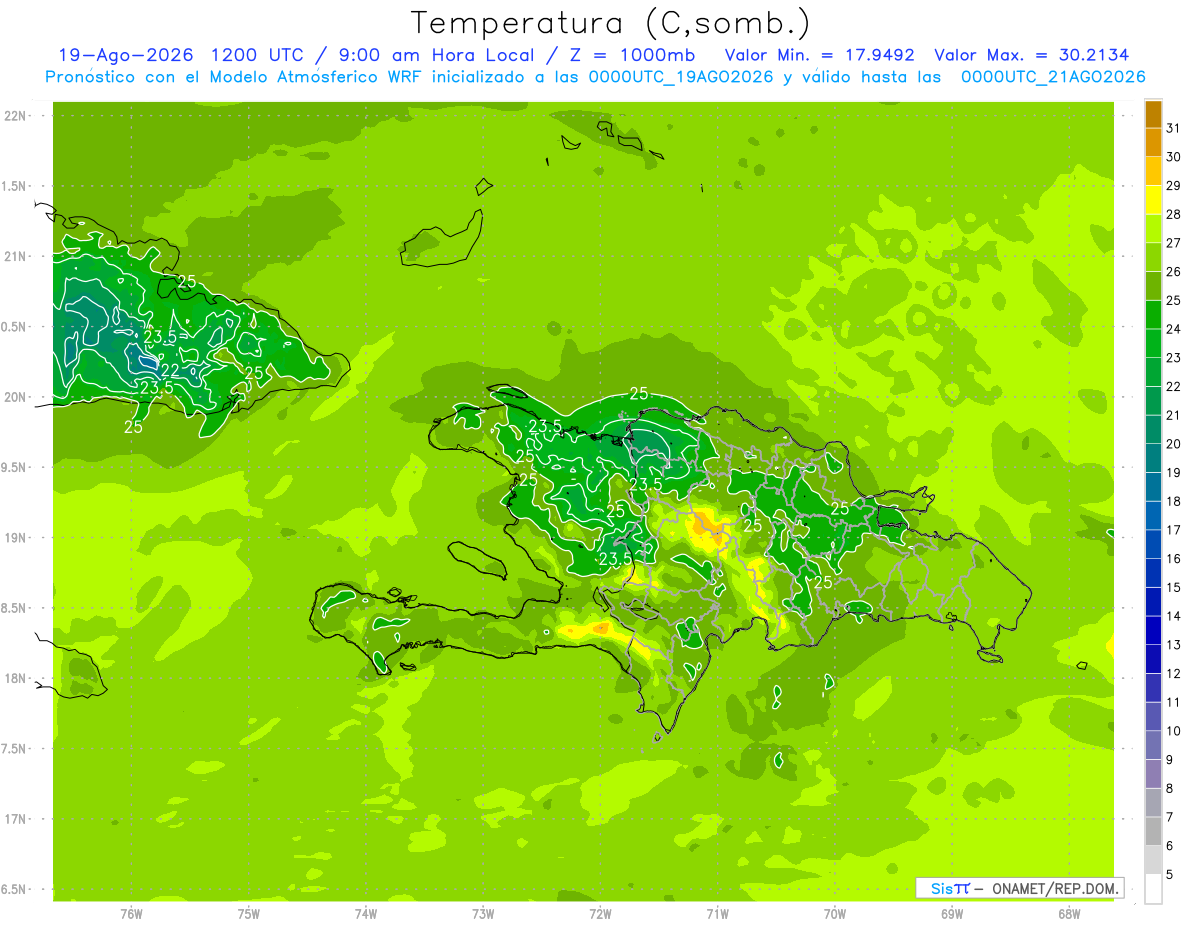Viewport: 1200px width, 927px height.
Task: Select the green 24–25 legend color swatch
Action: [x=1153, y=315]
